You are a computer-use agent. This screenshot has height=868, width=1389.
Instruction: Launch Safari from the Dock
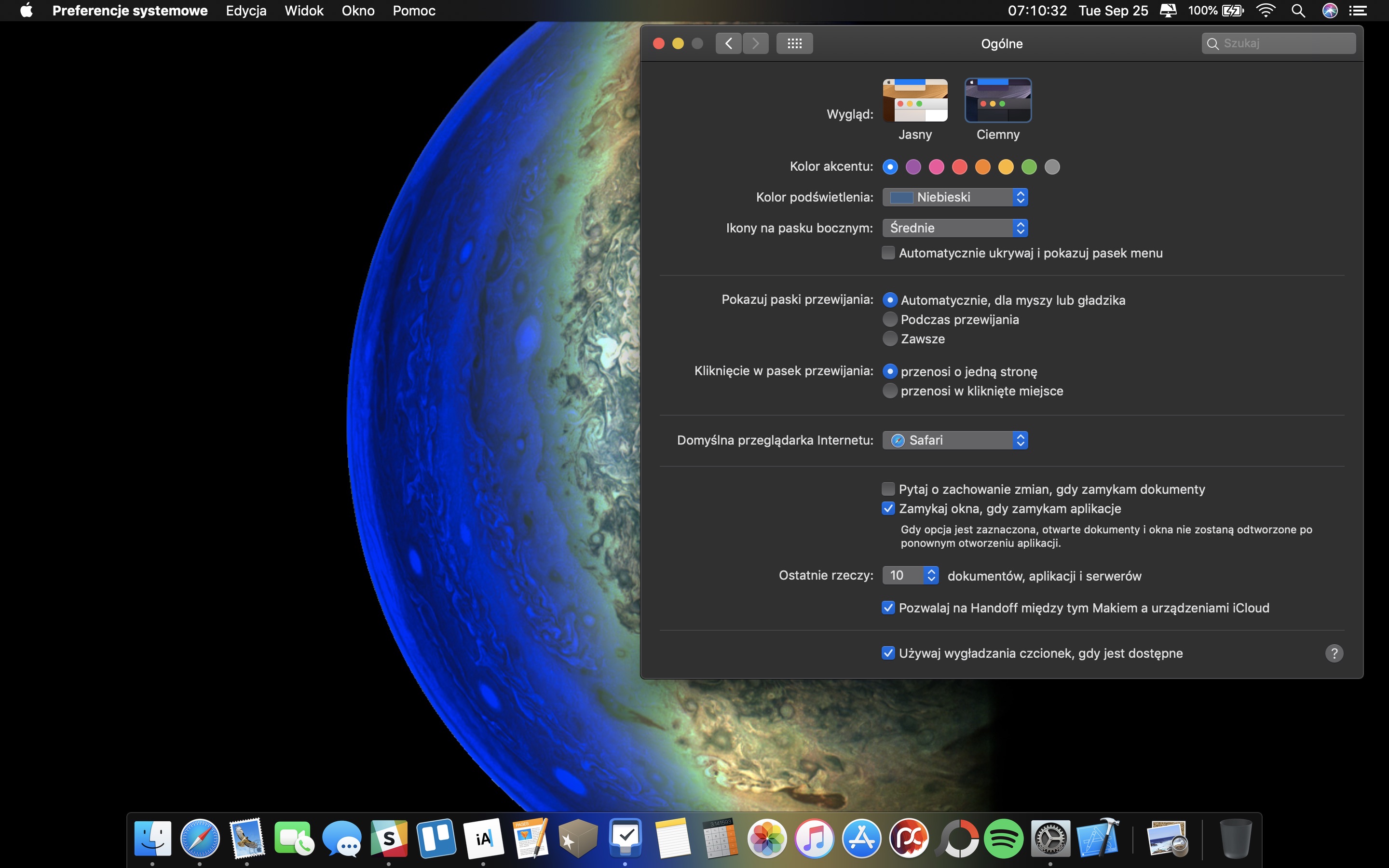click(200, 839)
